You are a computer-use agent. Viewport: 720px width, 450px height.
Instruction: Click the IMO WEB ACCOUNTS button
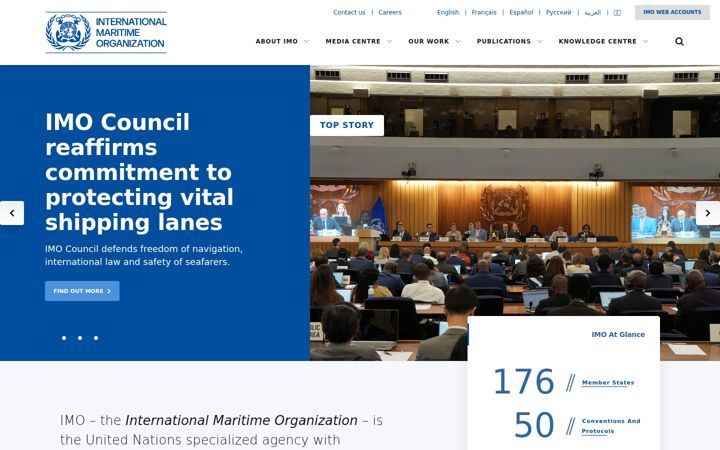pyautogui.click(x=672, y=12)
